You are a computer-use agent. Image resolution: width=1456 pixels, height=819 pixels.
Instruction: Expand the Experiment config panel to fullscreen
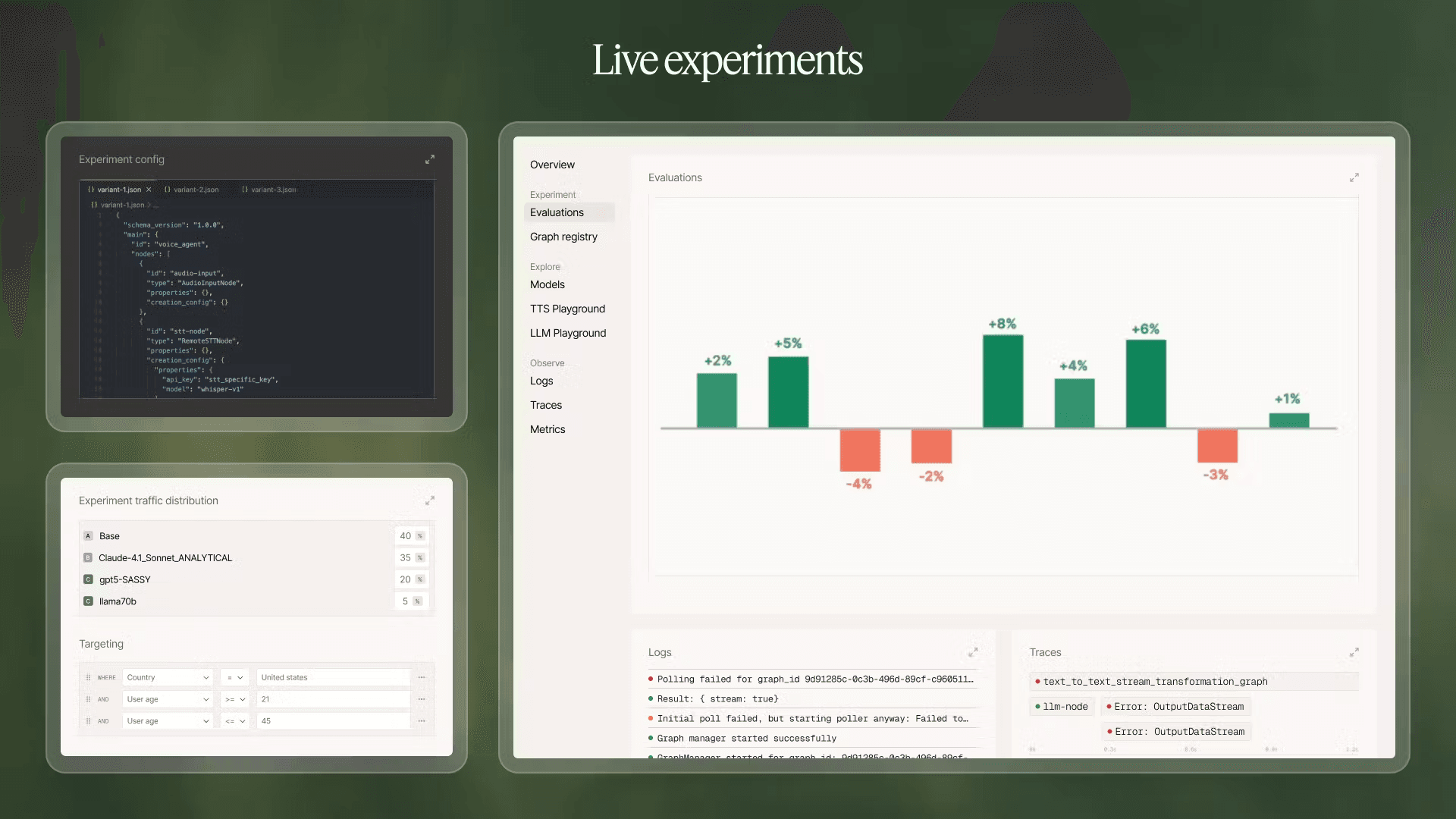430,159
